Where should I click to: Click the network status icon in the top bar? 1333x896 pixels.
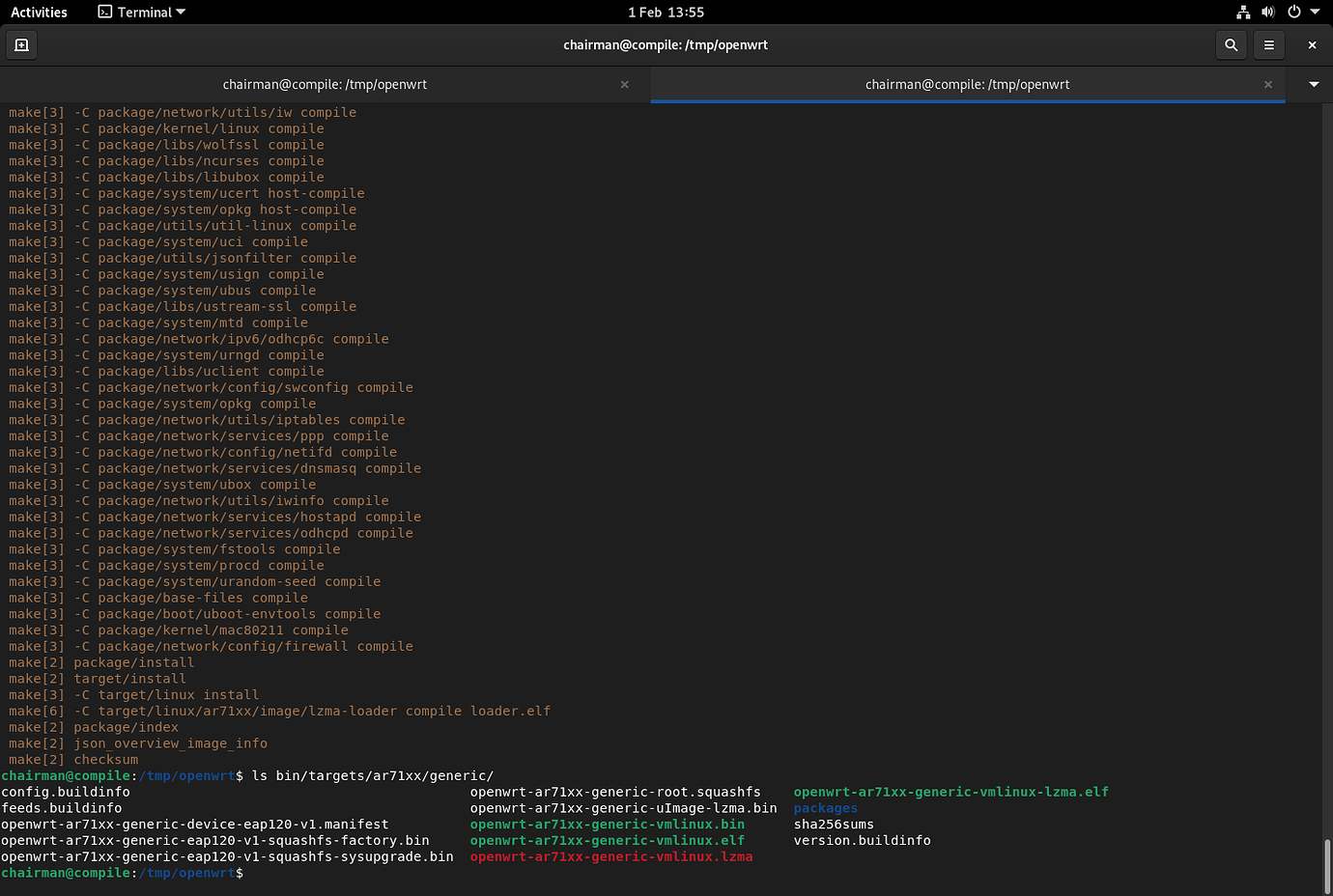click(1243, 12)
